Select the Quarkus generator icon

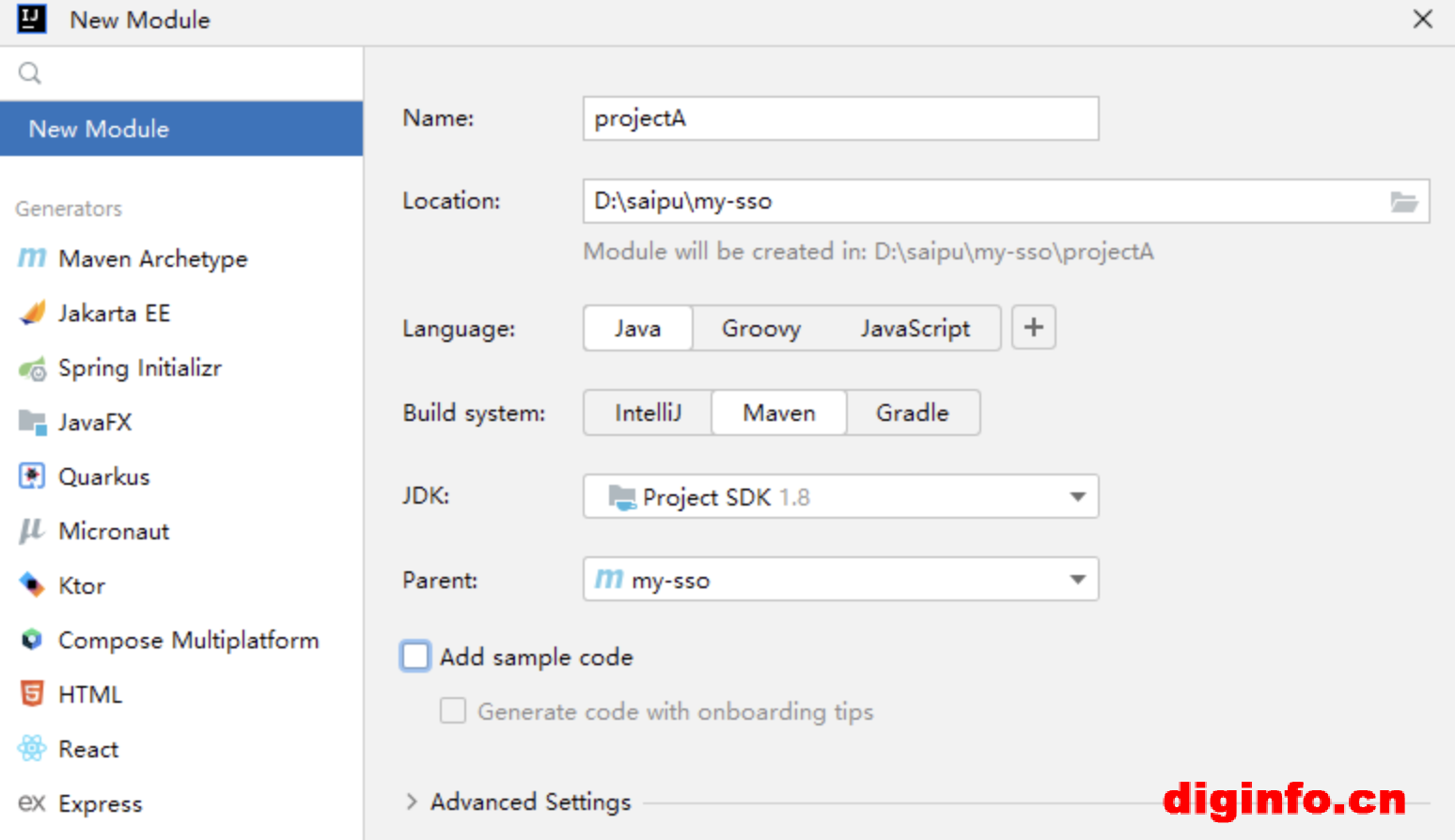[x=32, y=476]
